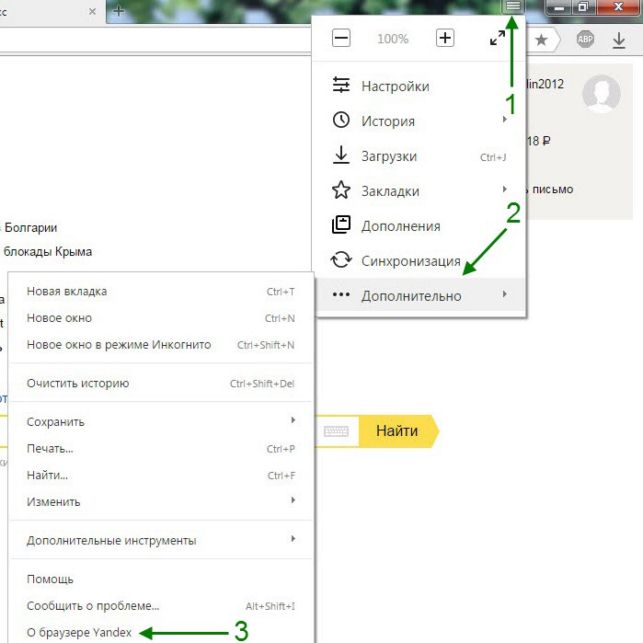The height and width of the screenshot is (643, 643).
Task: Click the 100% zoom level text
Action: pyautogui.click(x=393, y=39)
